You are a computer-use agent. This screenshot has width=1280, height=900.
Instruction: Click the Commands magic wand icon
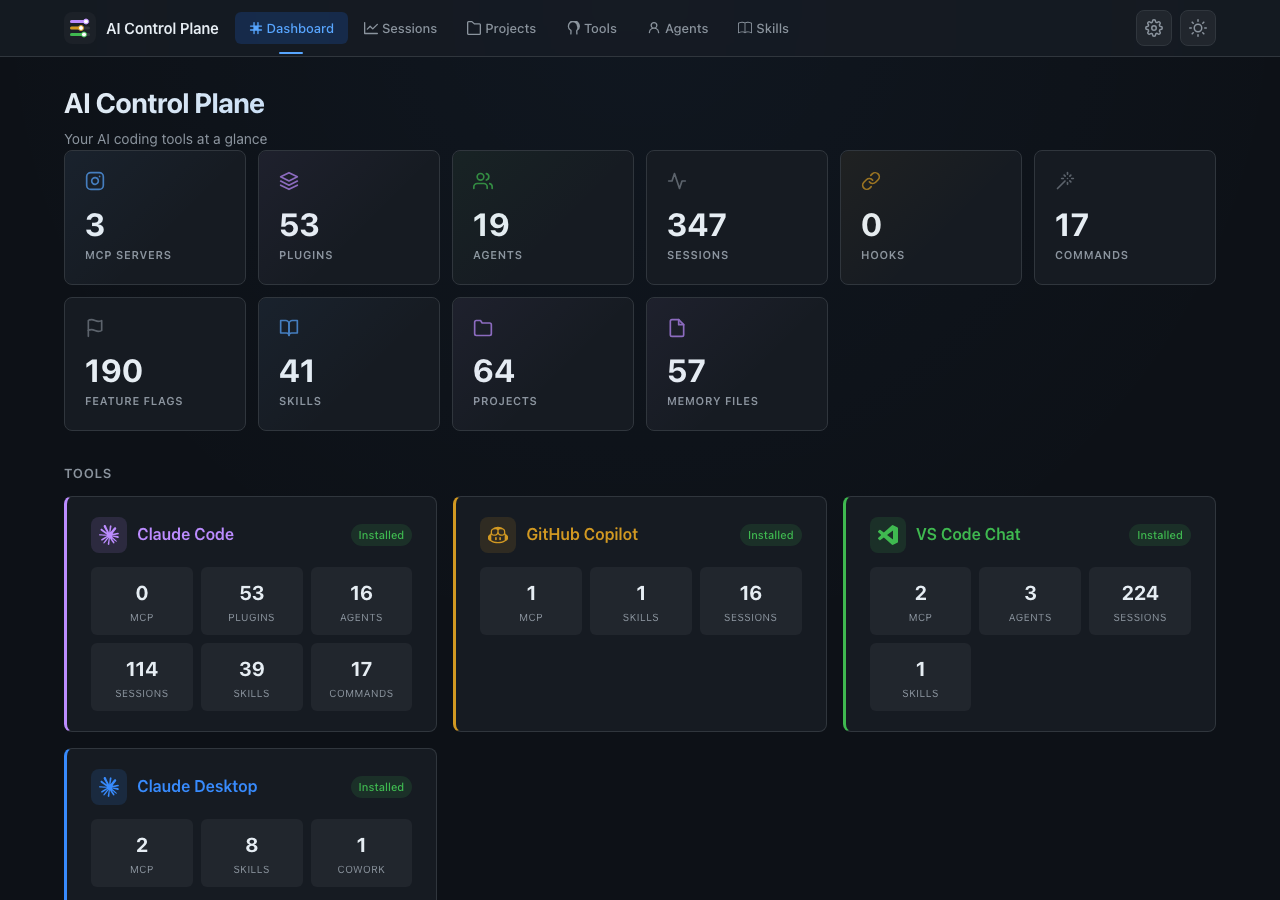coord(1065,181)
